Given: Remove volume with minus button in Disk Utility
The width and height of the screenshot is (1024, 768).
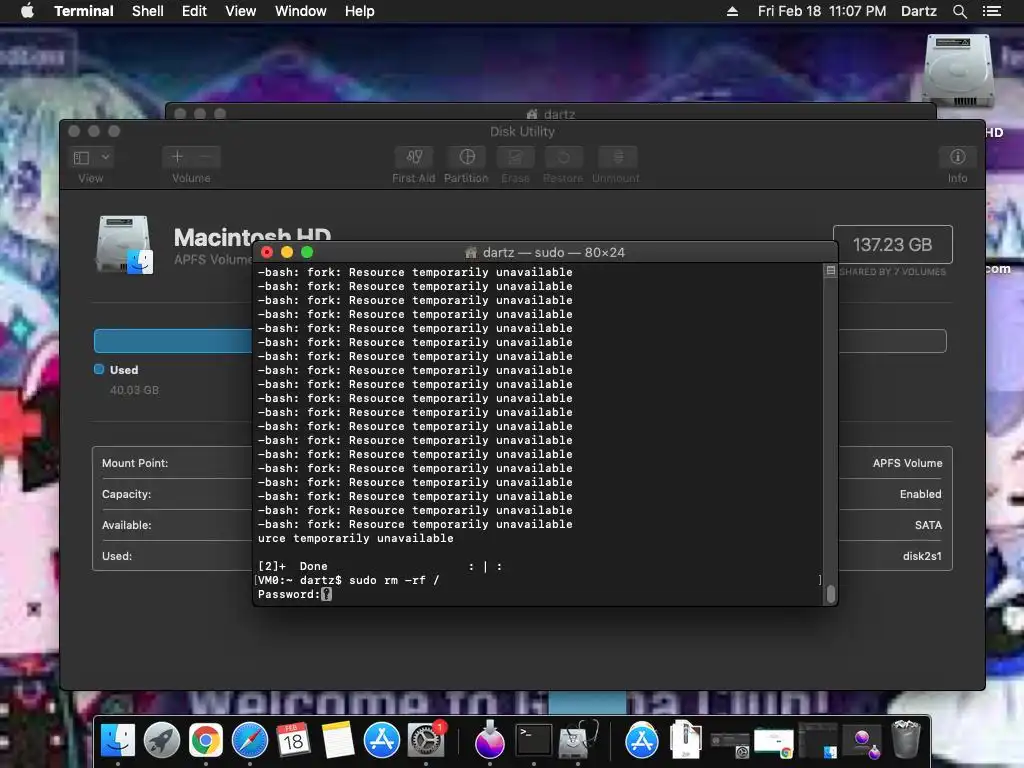Looking at the screenshot, I should click(x=206, y=157).
